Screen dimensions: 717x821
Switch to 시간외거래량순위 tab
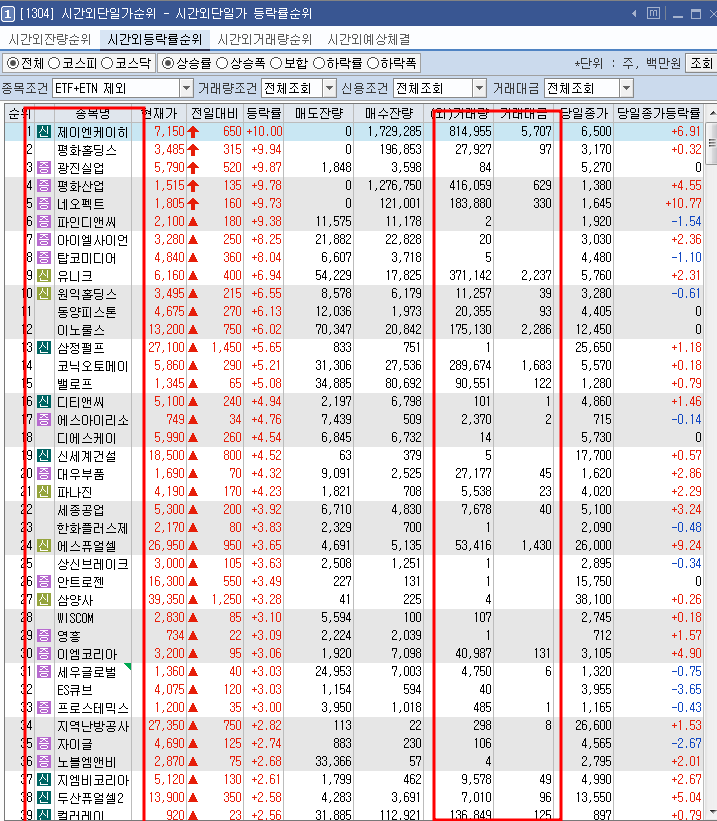[x=264, y=39]
